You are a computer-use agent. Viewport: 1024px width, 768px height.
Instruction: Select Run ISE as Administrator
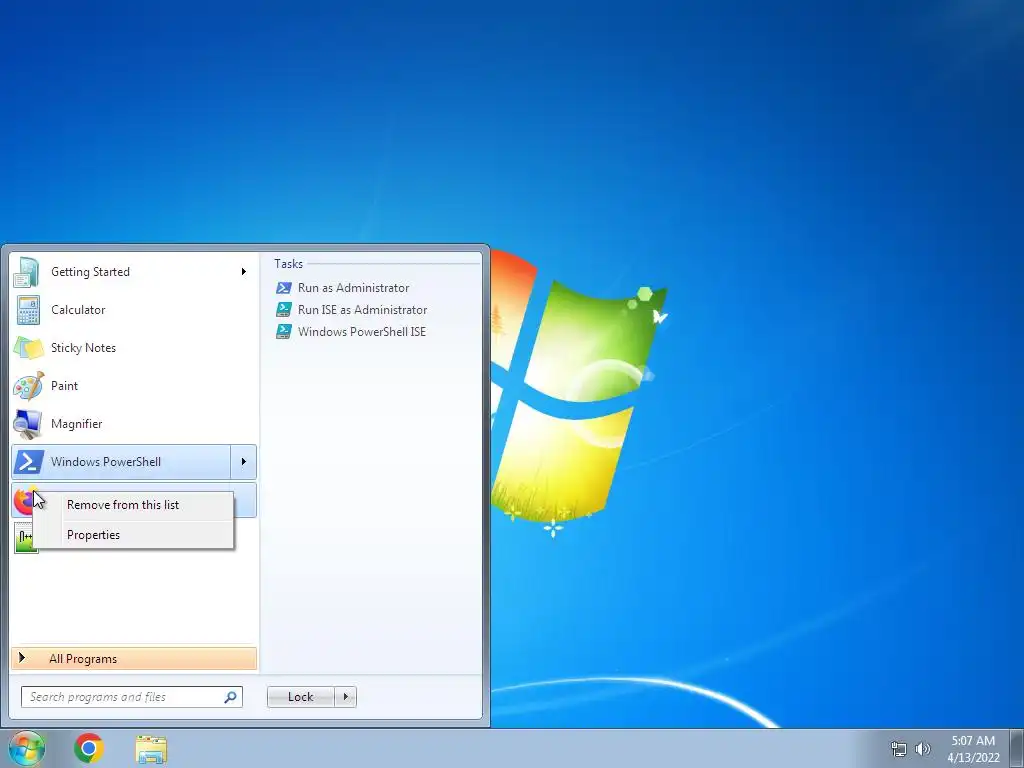click(362, 310)
